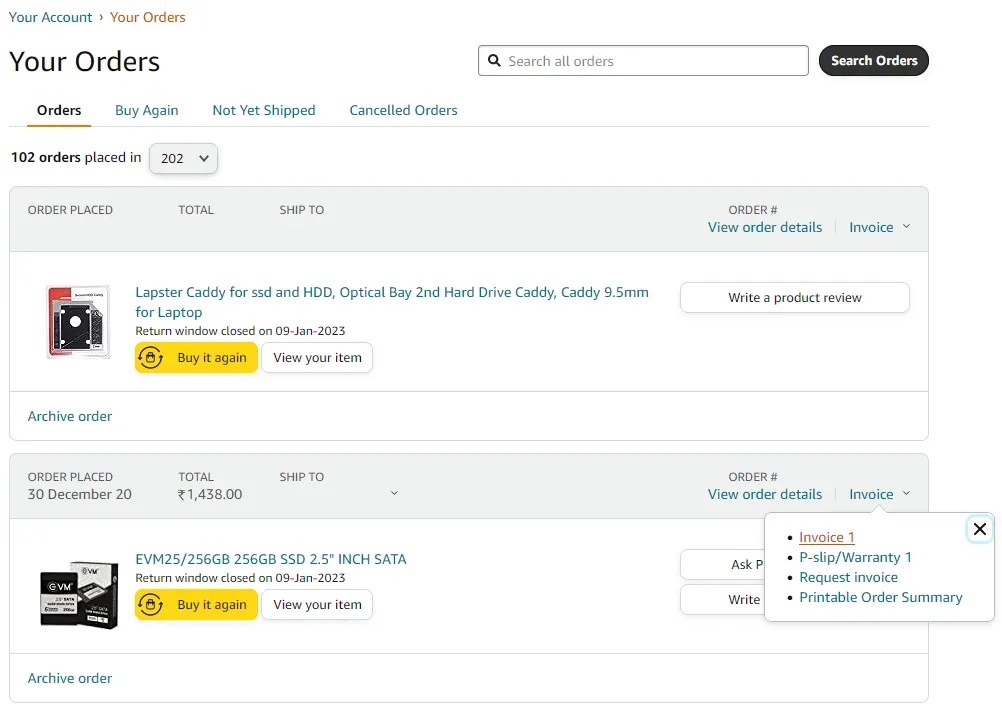Screen dimensions: 1002x712
Task: Click the lock icon beside EVM SSD Buy it again
Action: [150, 605]
